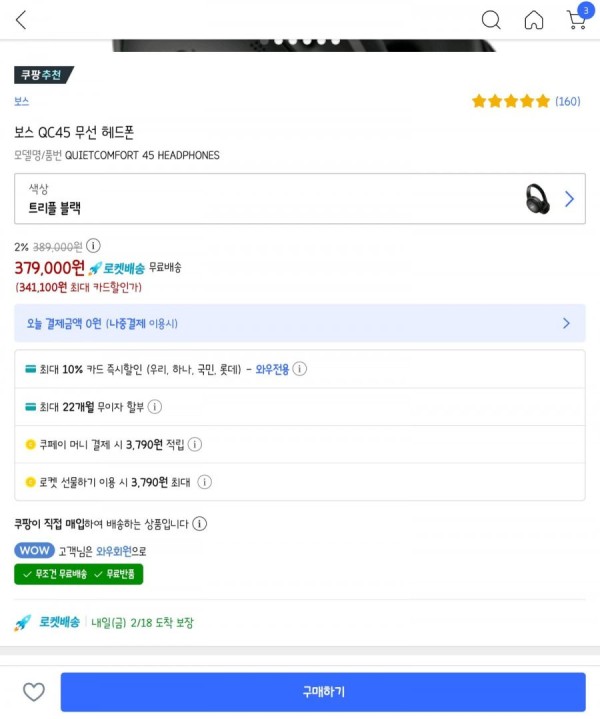Show info for 로켓 선물하기 reward
The image size is (600, 719).
205,482
